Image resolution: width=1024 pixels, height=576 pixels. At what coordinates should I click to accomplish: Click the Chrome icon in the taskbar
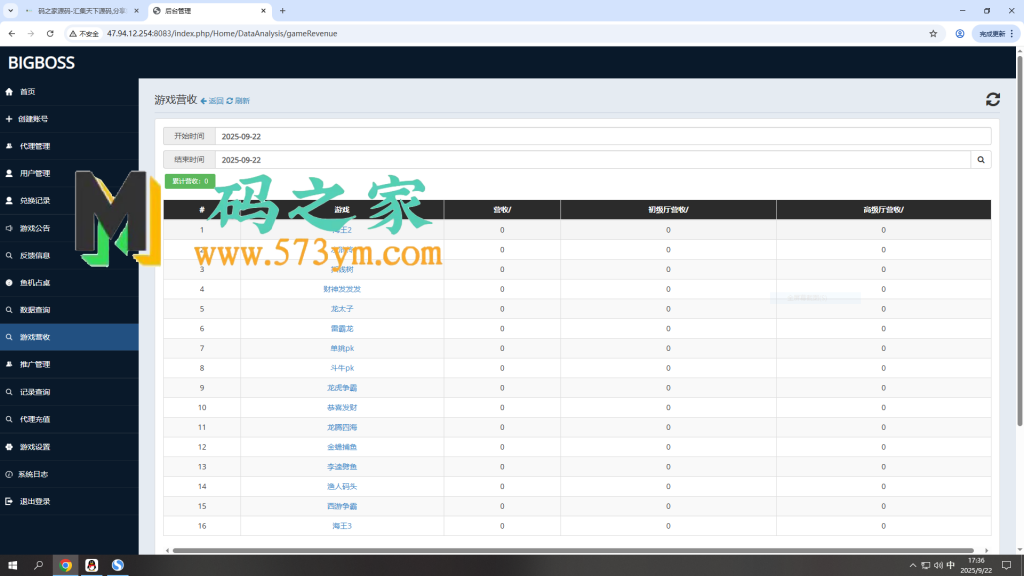pyautogui.click(x=65, y=565)
